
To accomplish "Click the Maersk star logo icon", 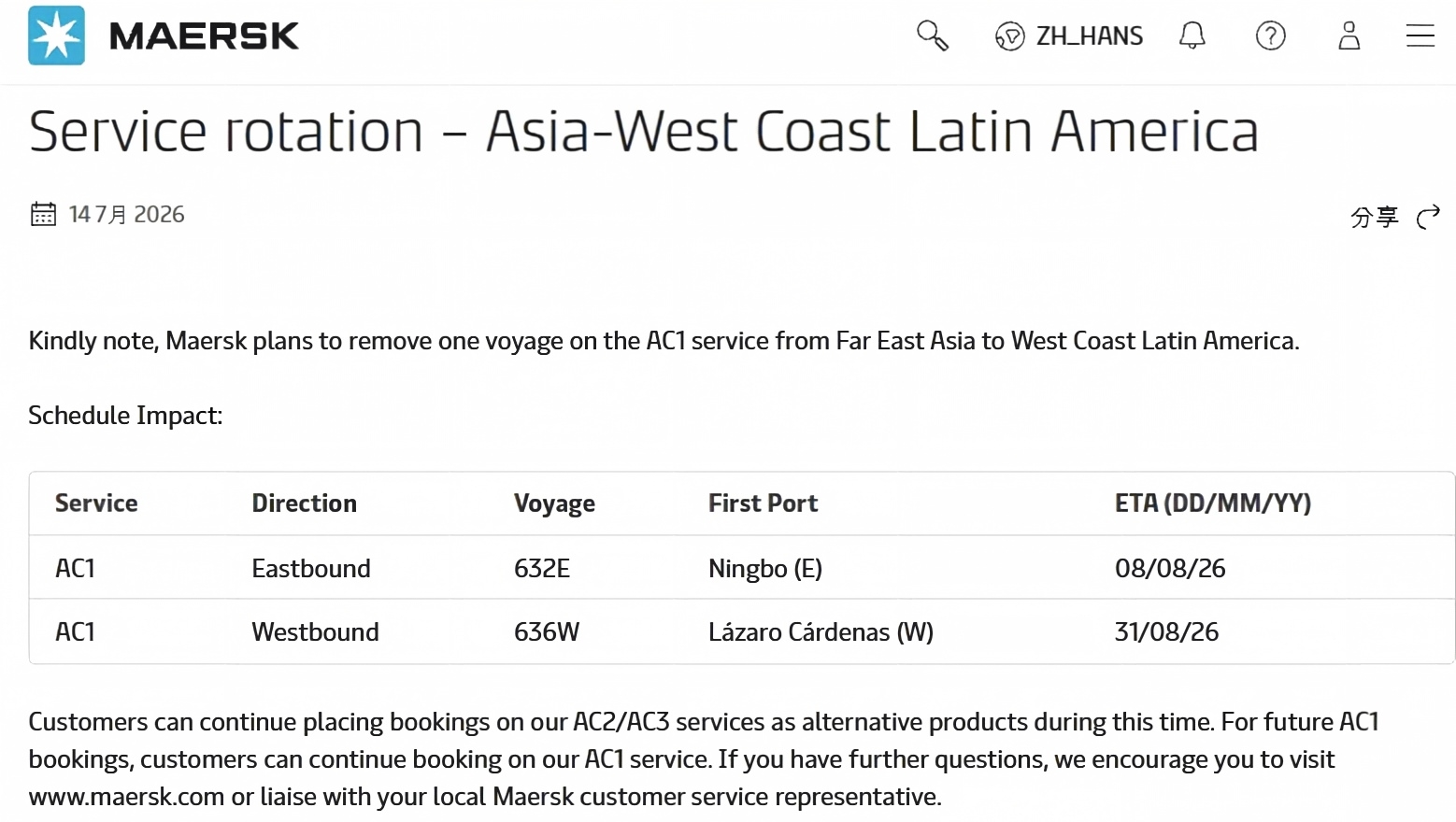I will tap(56, 35).
